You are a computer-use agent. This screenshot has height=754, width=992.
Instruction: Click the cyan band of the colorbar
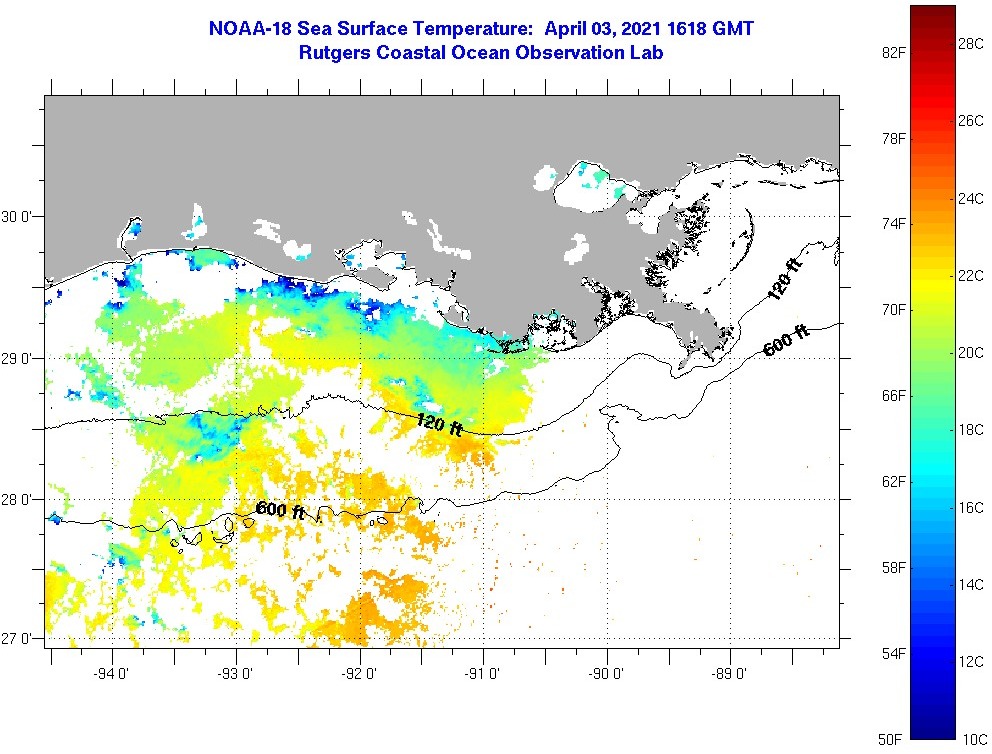(933, 471)
